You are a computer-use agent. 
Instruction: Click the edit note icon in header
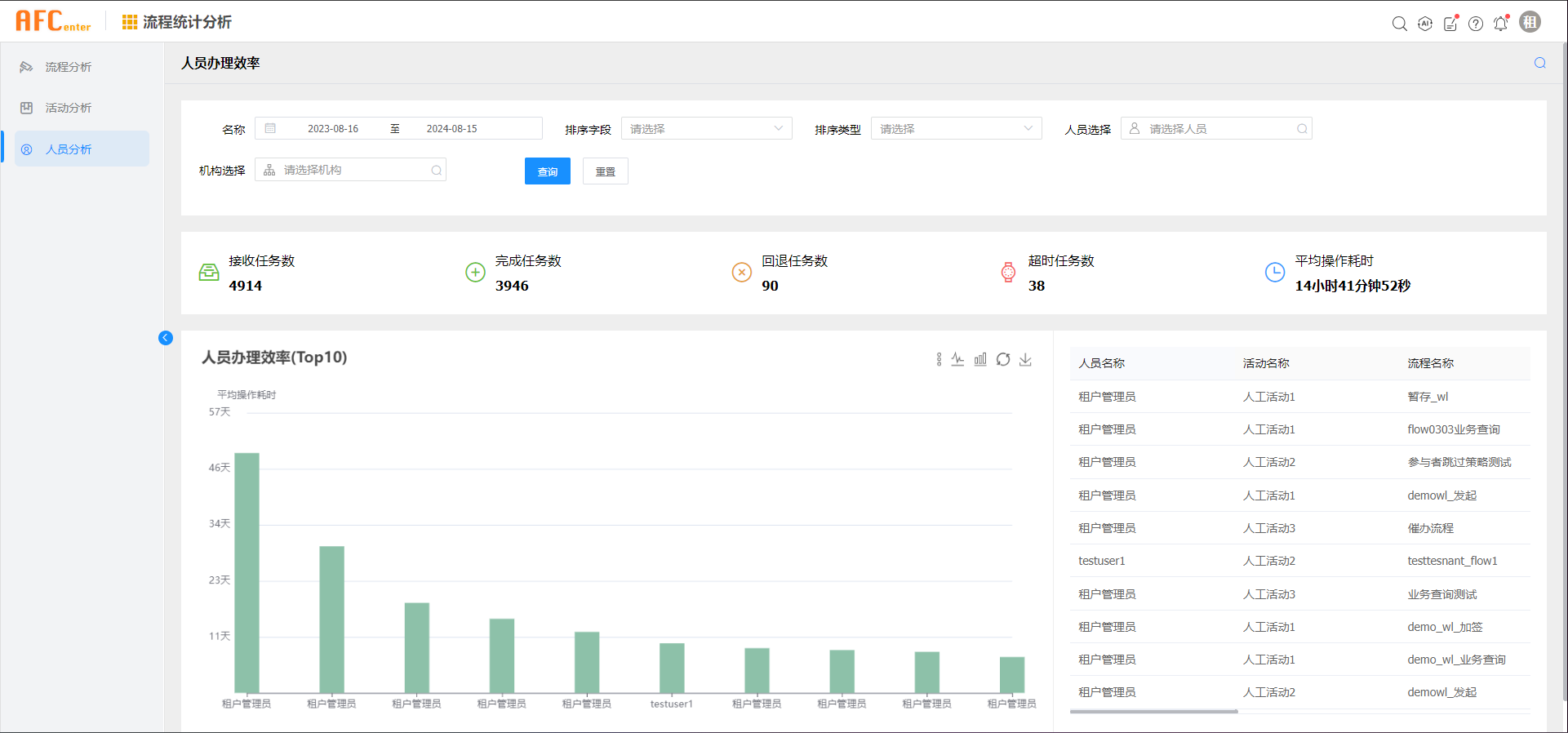tap(1450, 24)
